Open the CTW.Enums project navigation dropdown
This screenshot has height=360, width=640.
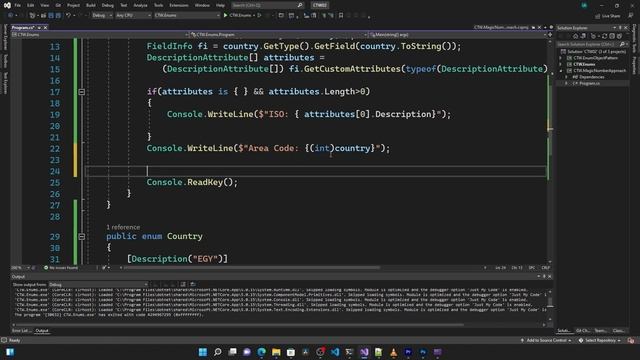[100, 35]
